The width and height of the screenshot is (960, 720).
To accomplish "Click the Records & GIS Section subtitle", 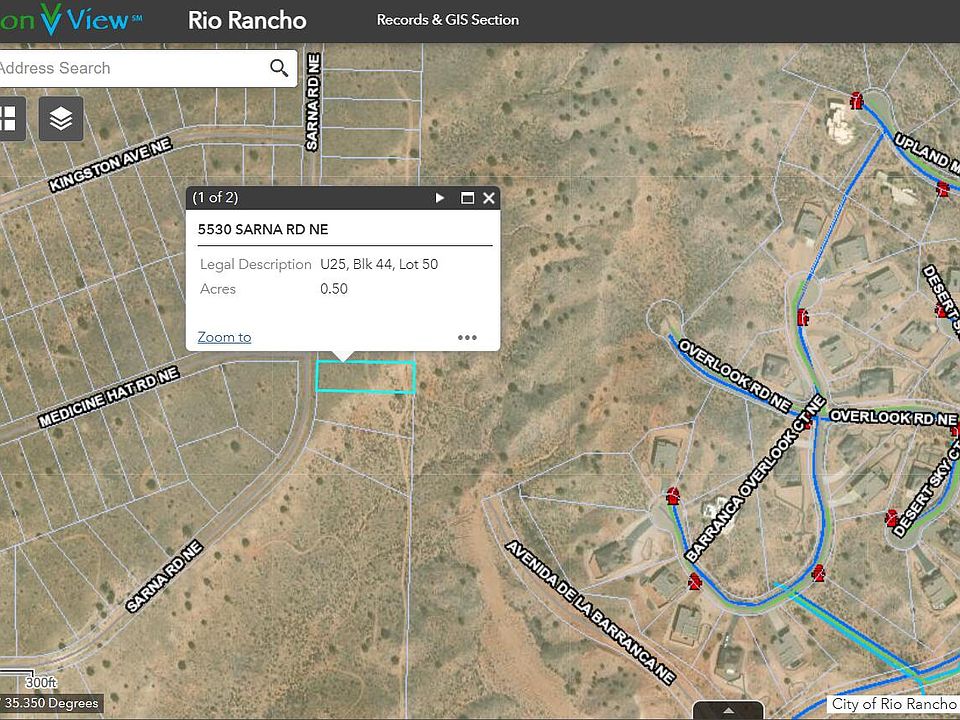I will [x=448, y=20].
